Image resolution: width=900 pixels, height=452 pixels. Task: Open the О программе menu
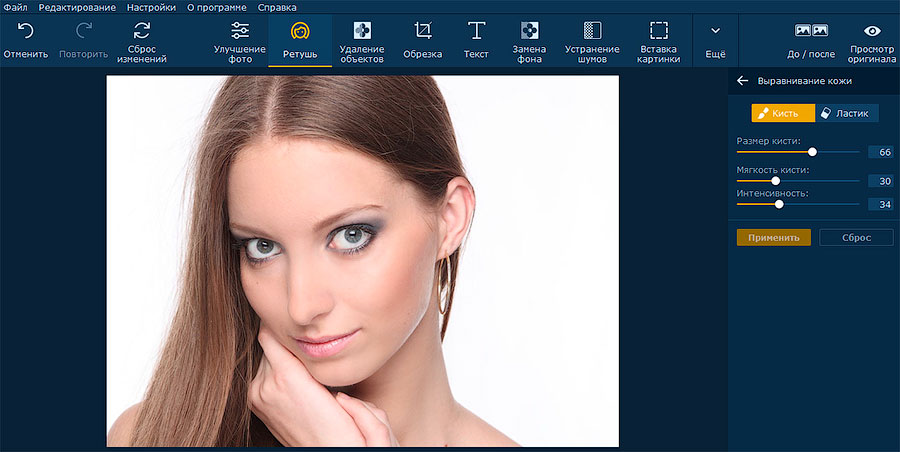216,7
